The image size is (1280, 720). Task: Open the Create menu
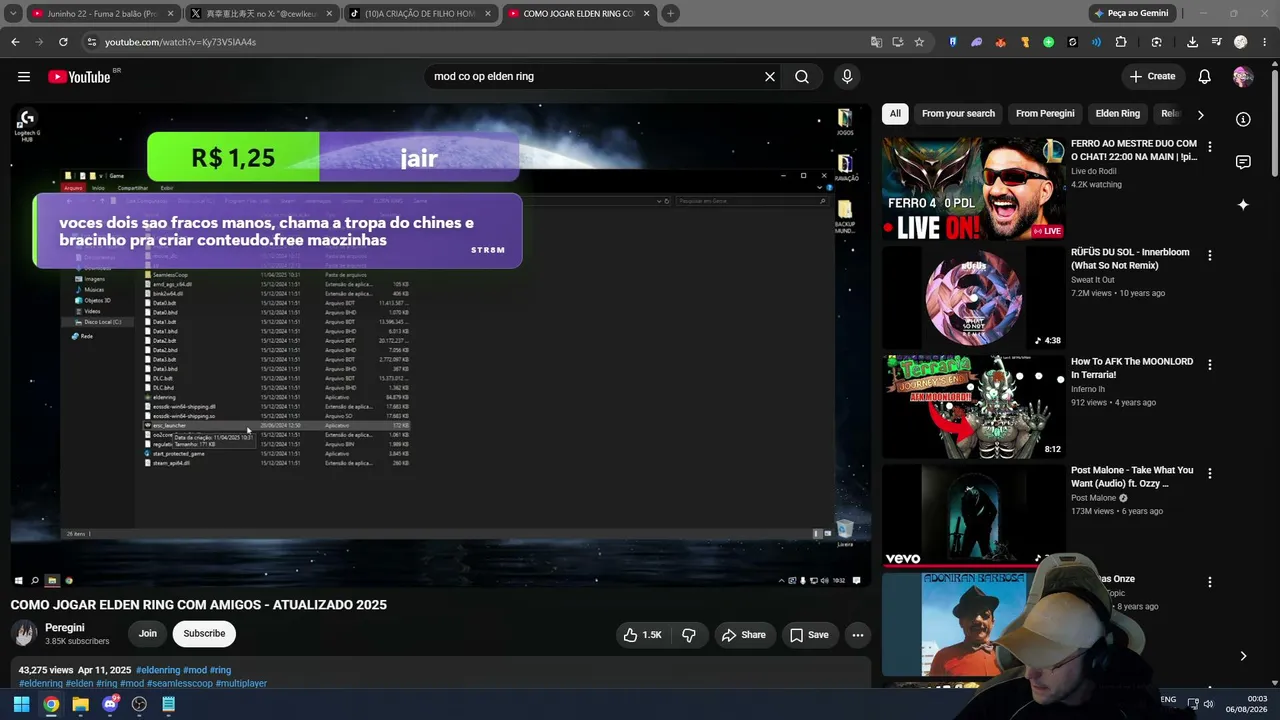(1152, 77)
